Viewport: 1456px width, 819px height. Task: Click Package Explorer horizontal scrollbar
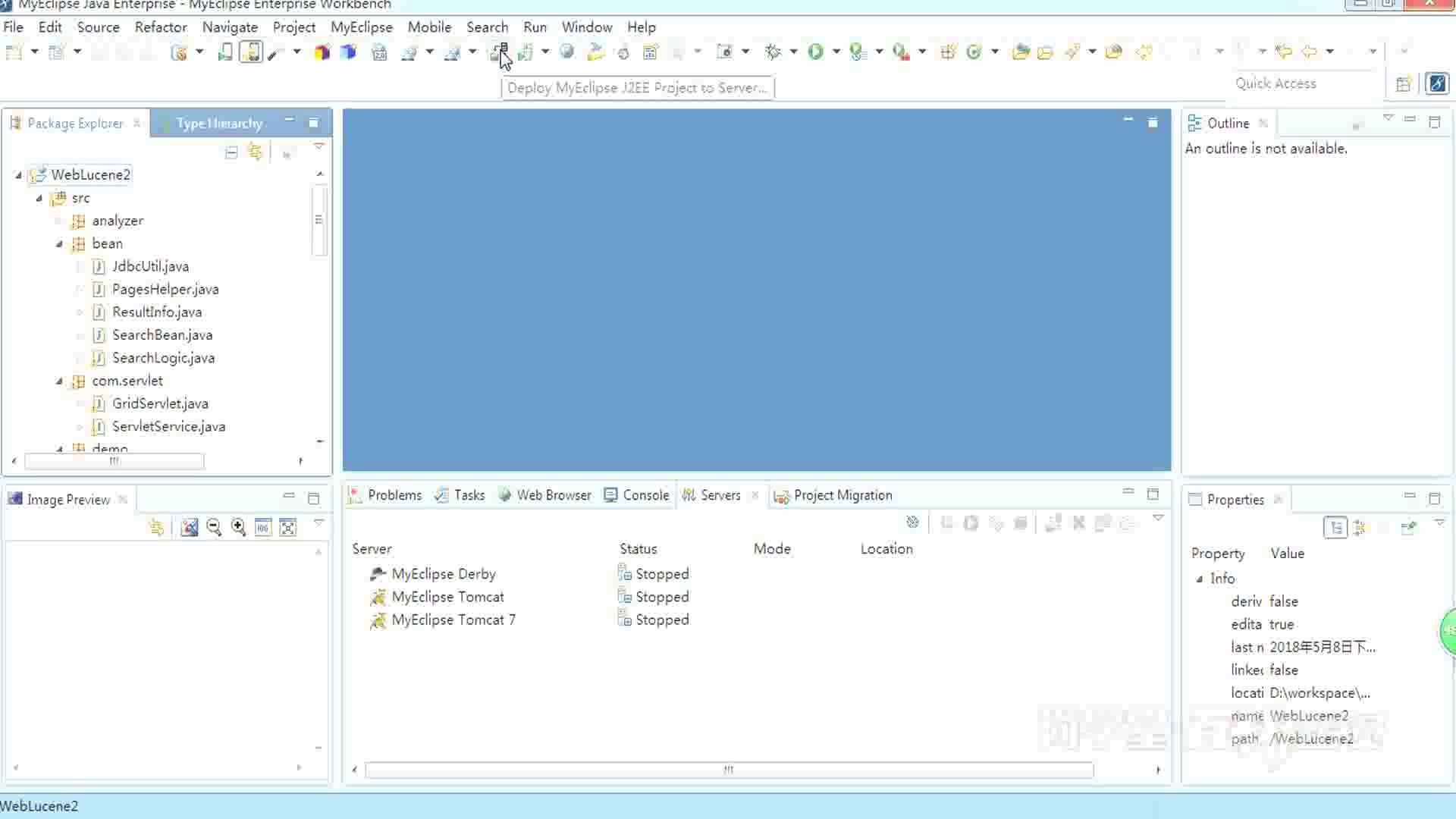[x=114, y=461]
